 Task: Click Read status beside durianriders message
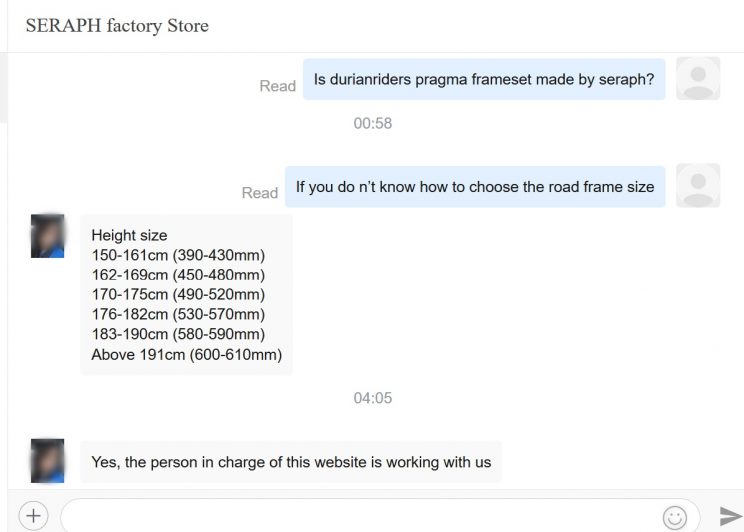tap(278, 86)
